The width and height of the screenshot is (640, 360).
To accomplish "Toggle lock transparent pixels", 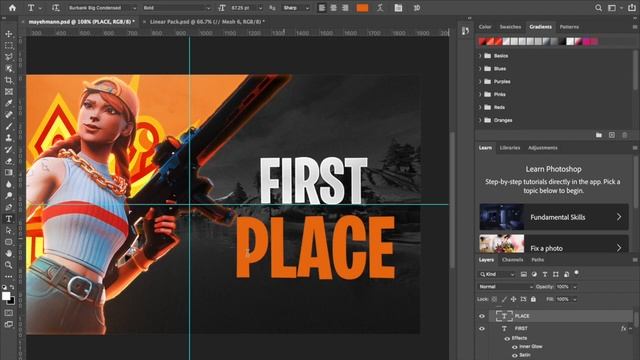I will click(494, 299).
